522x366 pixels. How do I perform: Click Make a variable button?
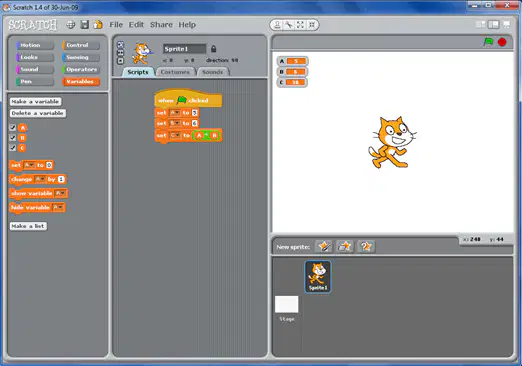[x=35, y=101]
